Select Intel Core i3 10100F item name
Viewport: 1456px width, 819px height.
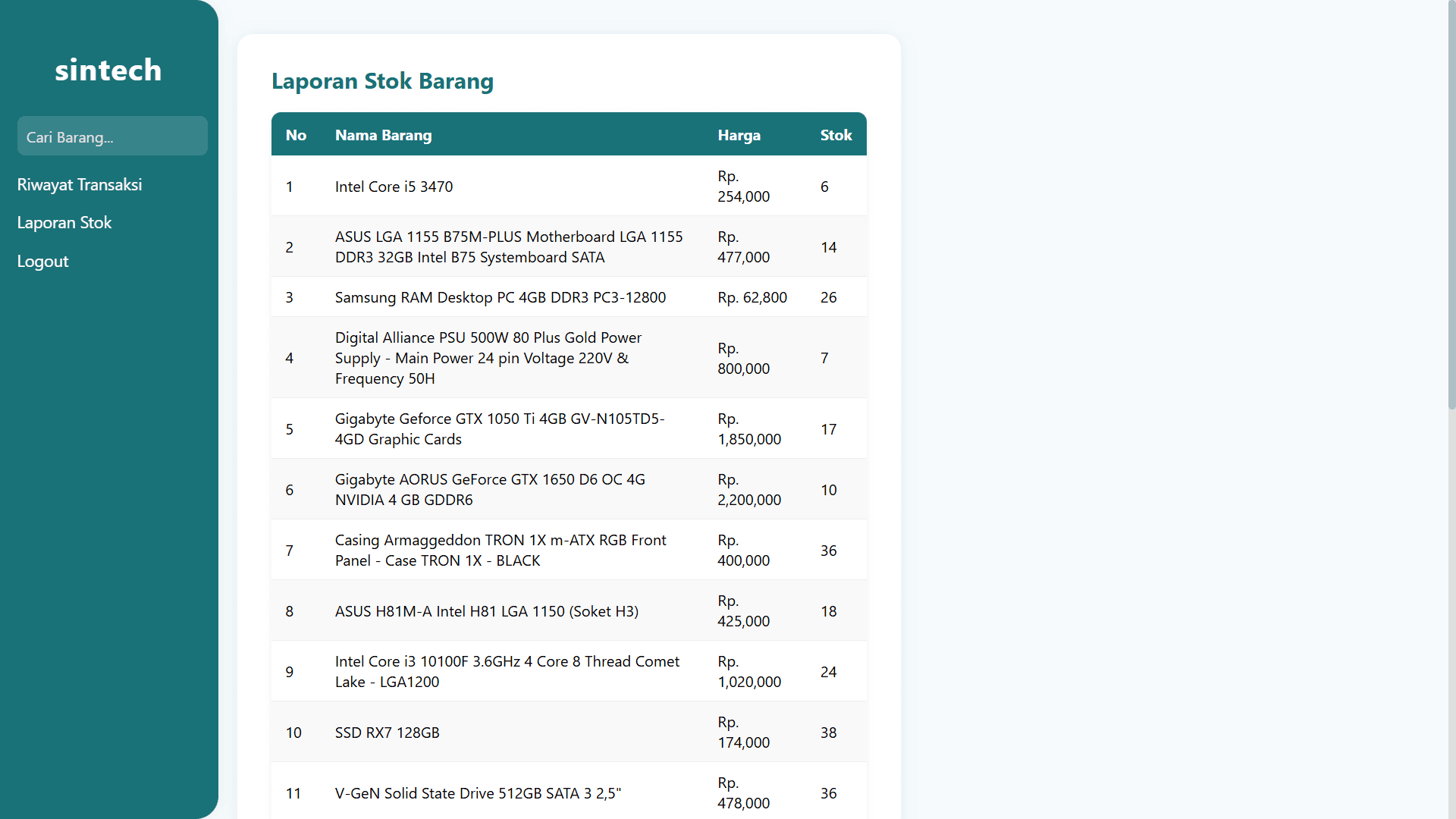(507, 671)
